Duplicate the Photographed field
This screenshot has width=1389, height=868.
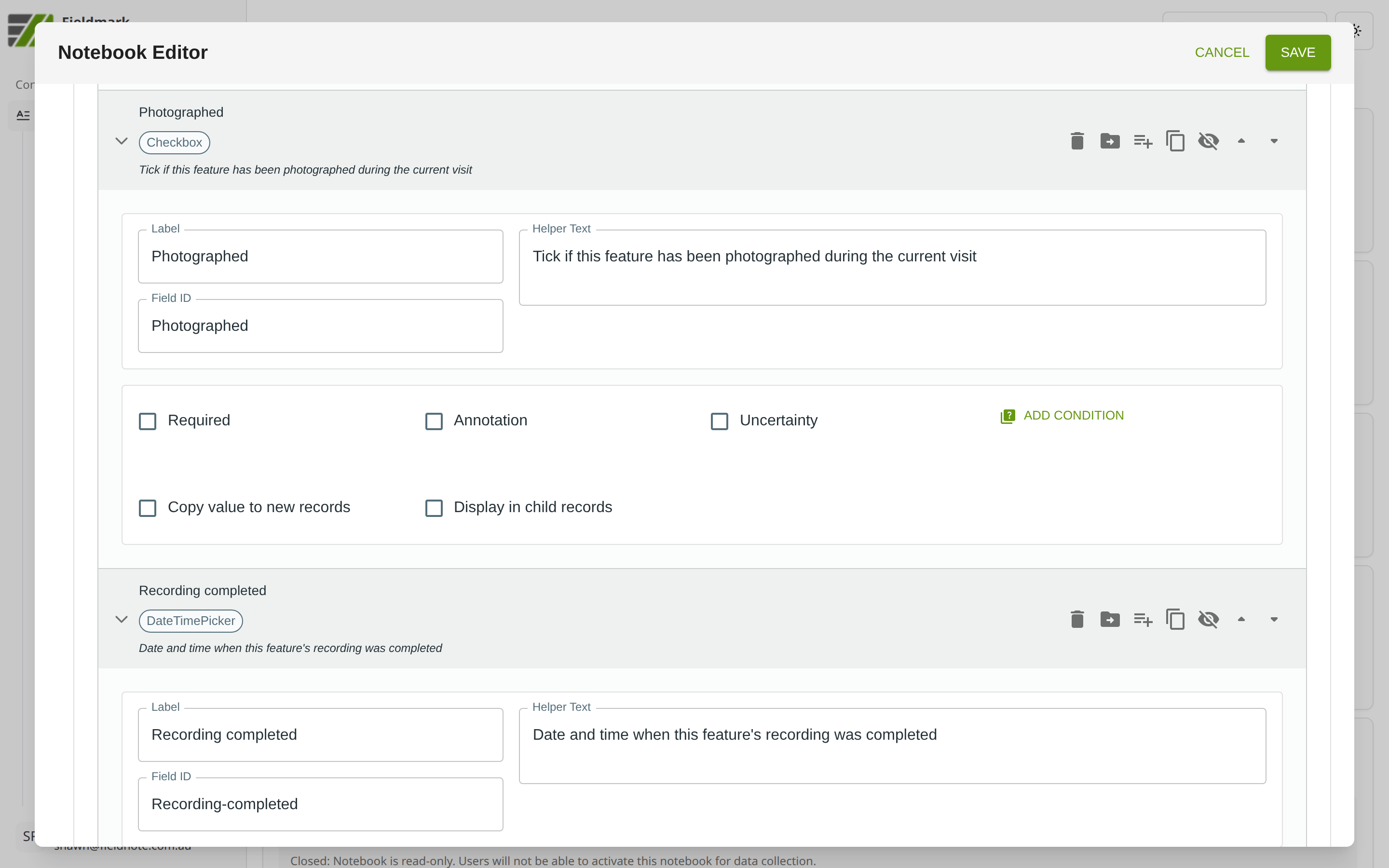coord(1175,141)
